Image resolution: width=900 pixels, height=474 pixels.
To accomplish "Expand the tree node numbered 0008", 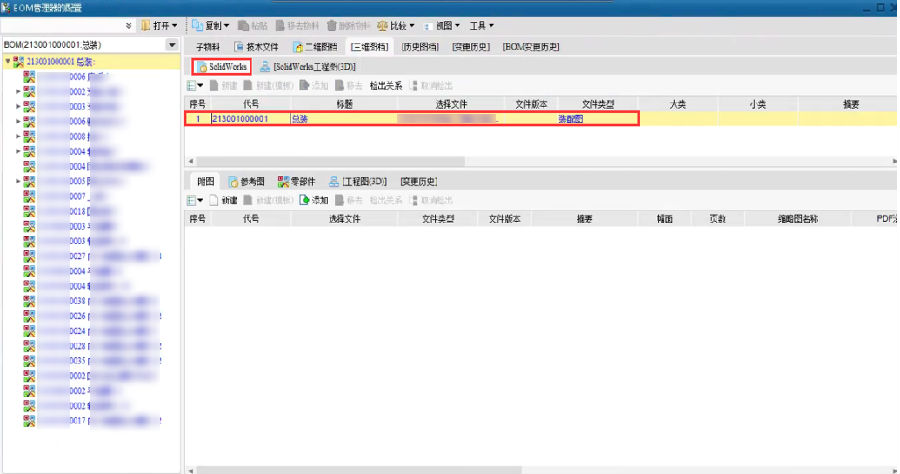I will pyautogui.click(x=18, y=137).
